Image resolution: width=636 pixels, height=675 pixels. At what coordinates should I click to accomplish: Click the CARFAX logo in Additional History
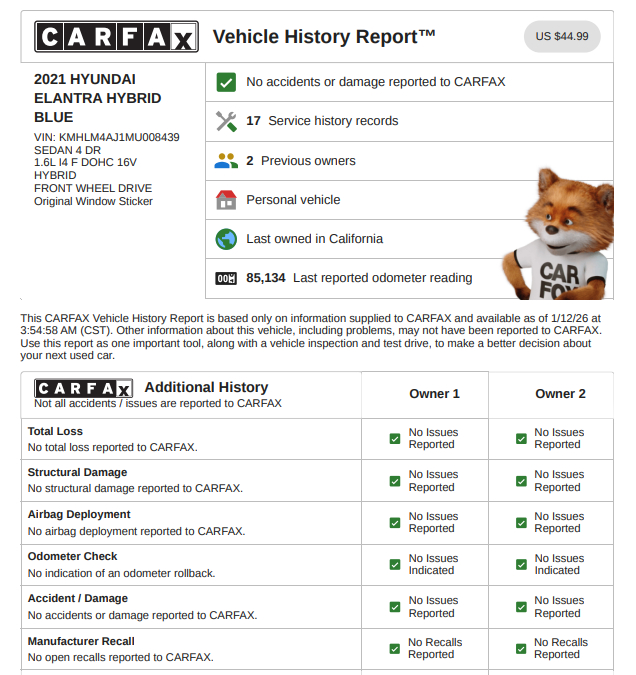point(83,388)
